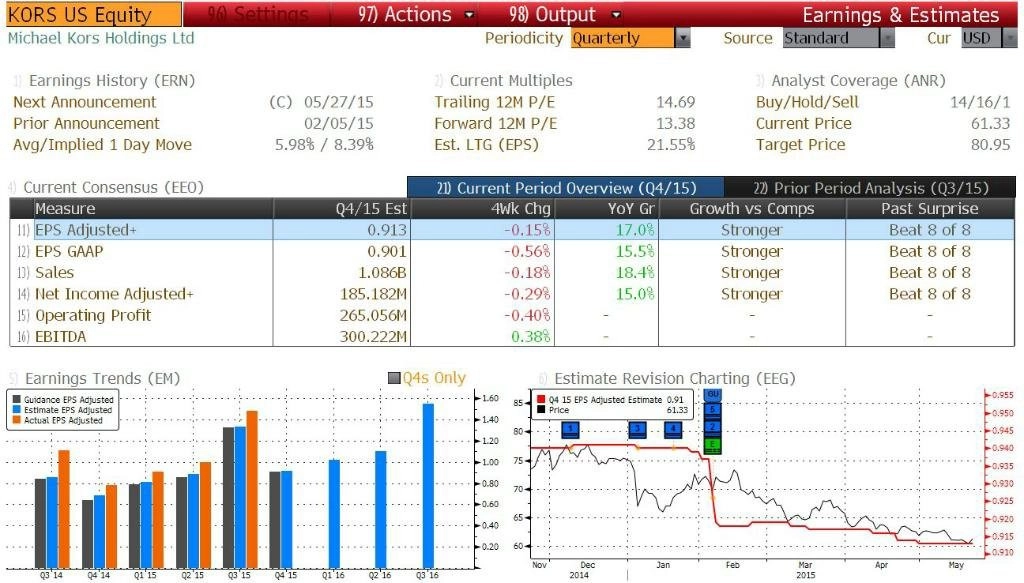Image resolution: width=1024 pixels, height=583 pixels.
Task: Click the KORS US Equity ticker field
Action: [94, 14]
